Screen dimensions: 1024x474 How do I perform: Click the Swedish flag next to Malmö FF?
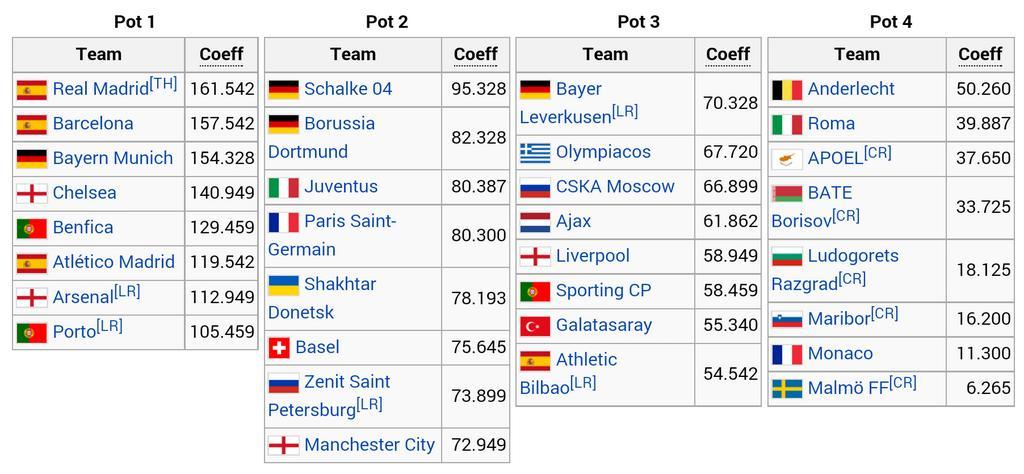(x=787, y=388)
